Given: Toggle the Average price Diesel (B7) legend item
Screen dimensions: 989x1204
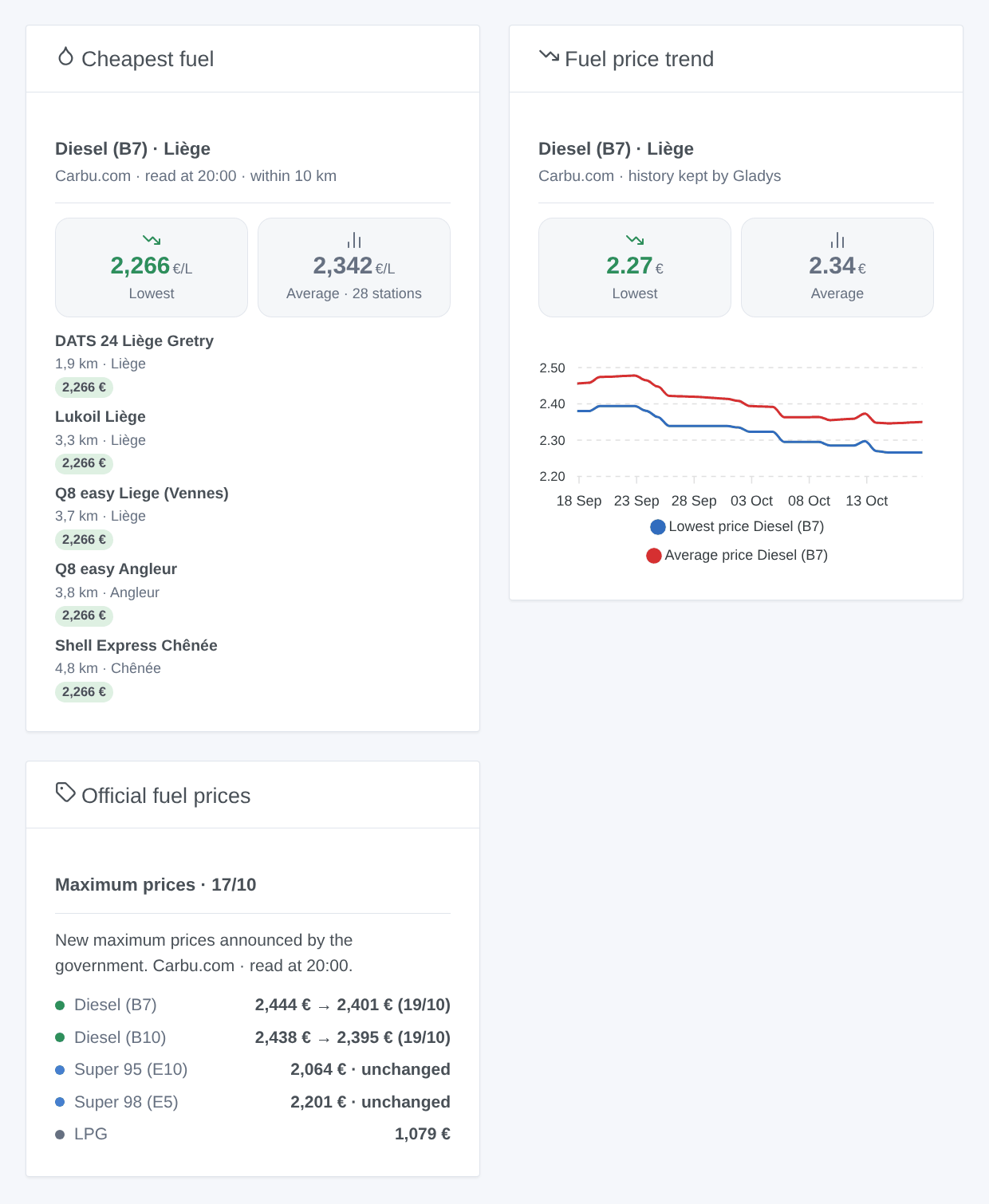Looking at the screenshot, I should [x=737, y=555].
